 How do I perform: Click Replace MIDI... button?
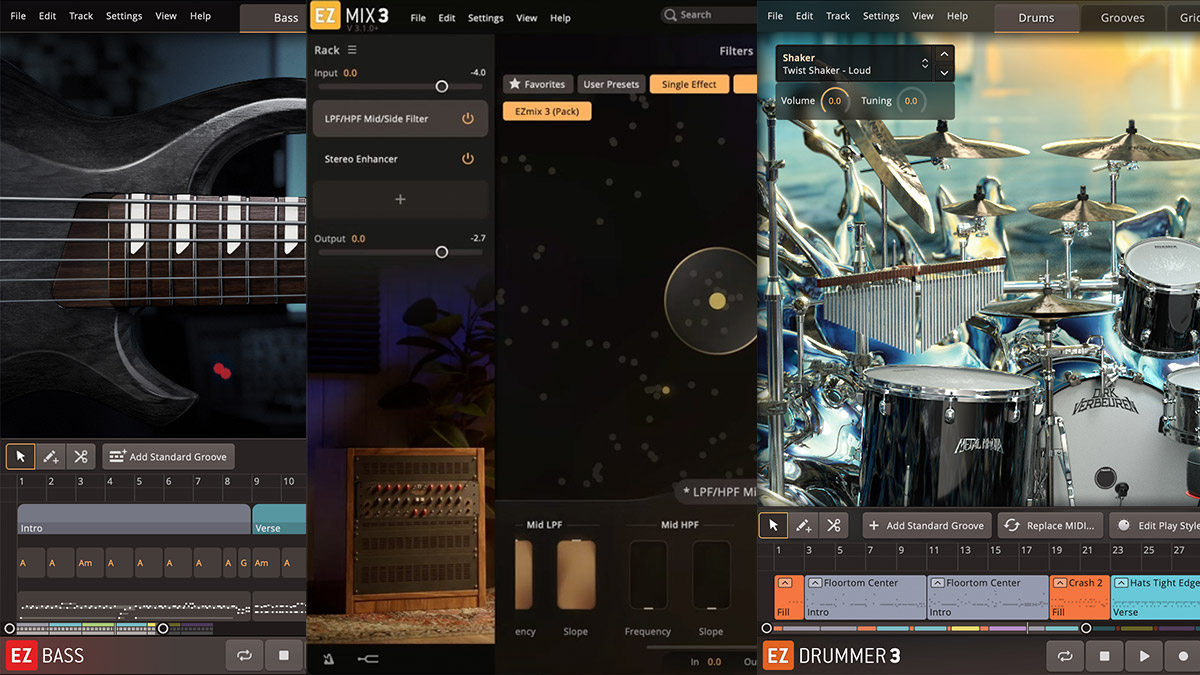pyautogui.click(x=1050, y=525)
